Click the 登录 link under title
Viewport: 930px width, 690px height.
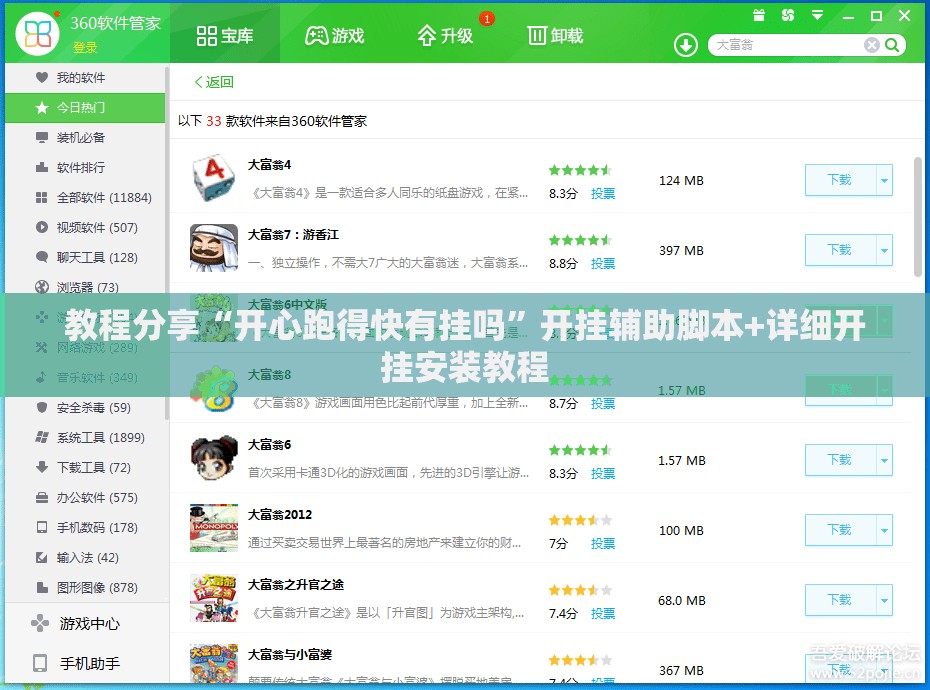[85, 47]
